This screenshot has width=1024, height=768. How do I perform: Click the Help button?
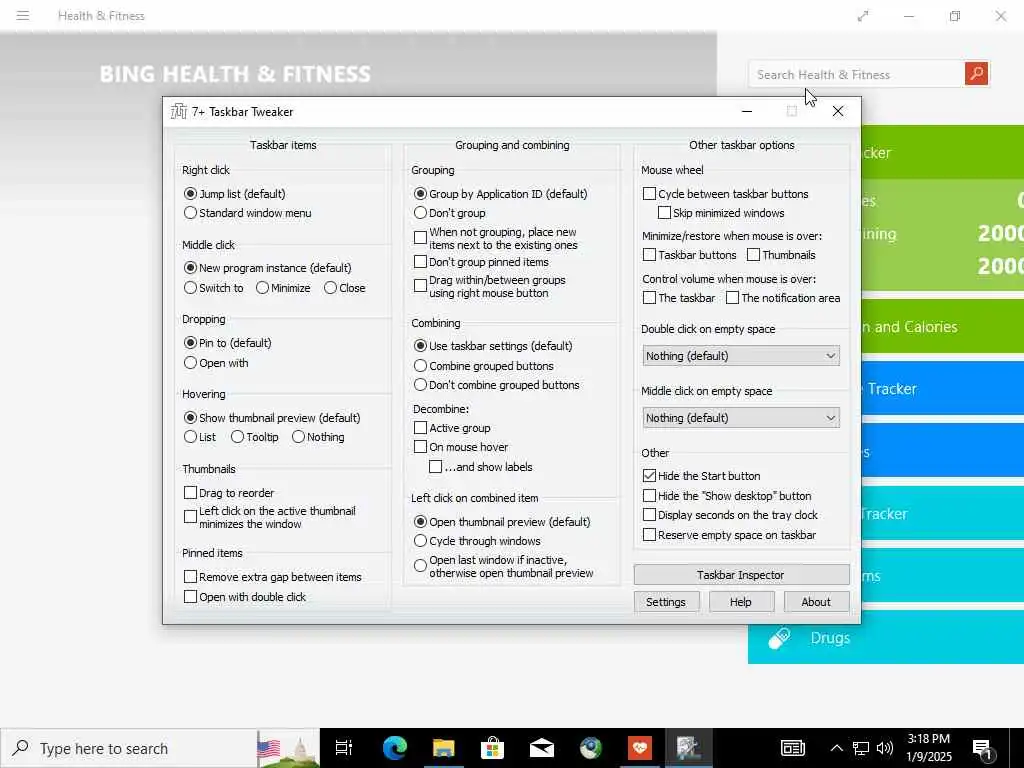click(x=741, y=602)
